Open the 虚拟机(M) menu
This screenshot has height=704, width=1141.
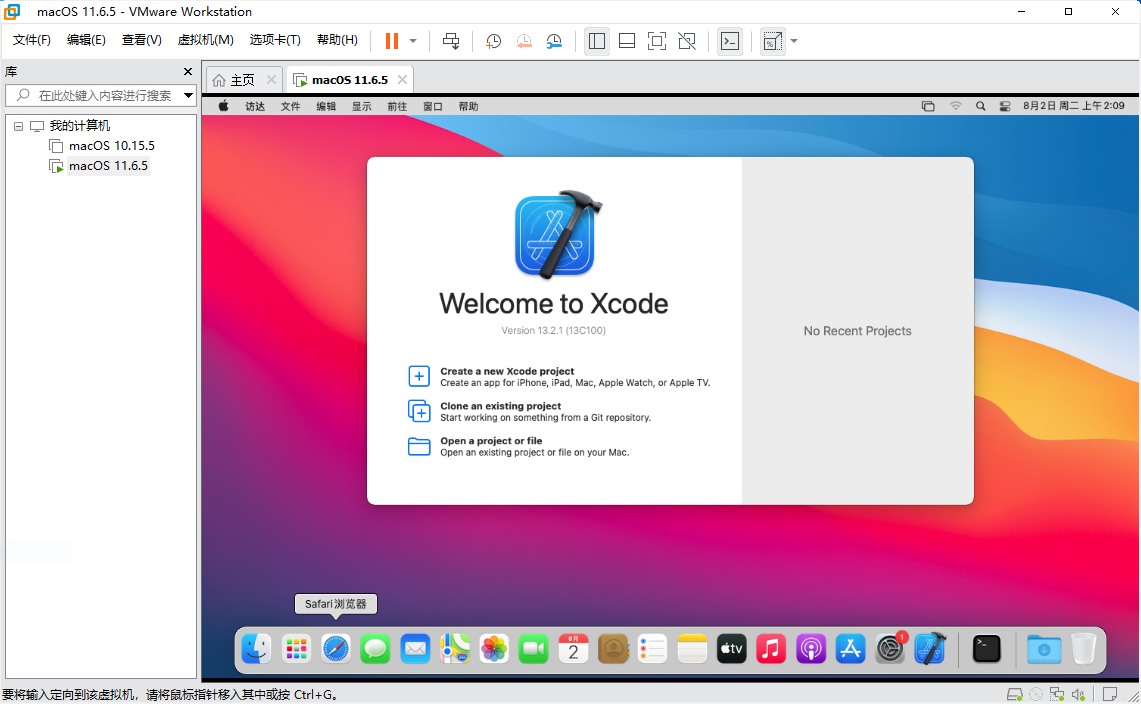tap(205, 40)
